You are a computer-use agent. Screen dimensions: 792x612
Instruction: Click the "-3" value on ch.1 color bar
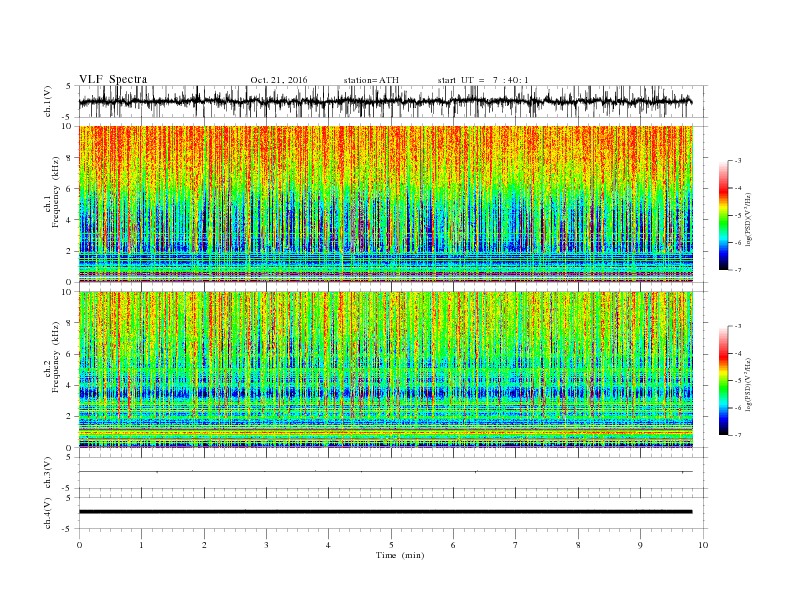tap(738, 161)
